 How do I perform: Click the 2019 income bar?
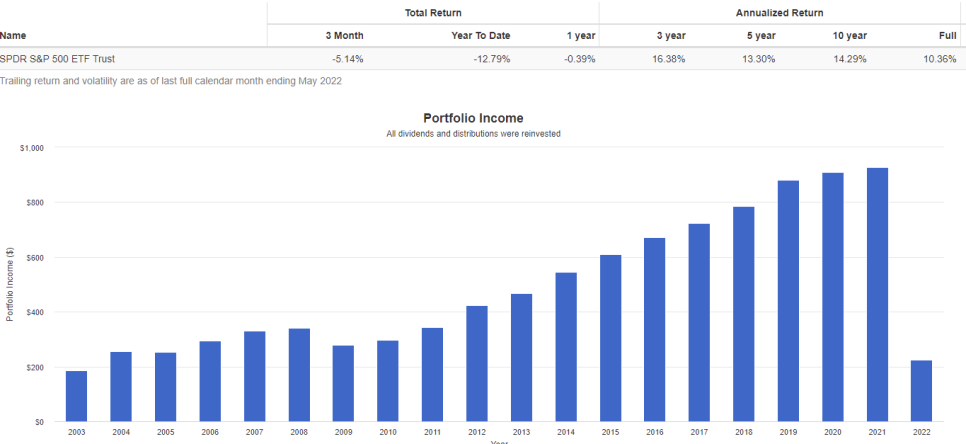click(788, 301)
